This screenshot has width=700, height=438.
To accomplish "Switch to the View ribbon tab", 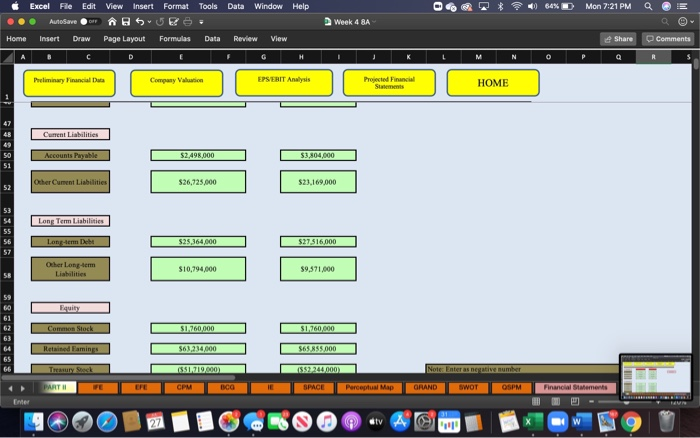I will [x=279, y=39].
